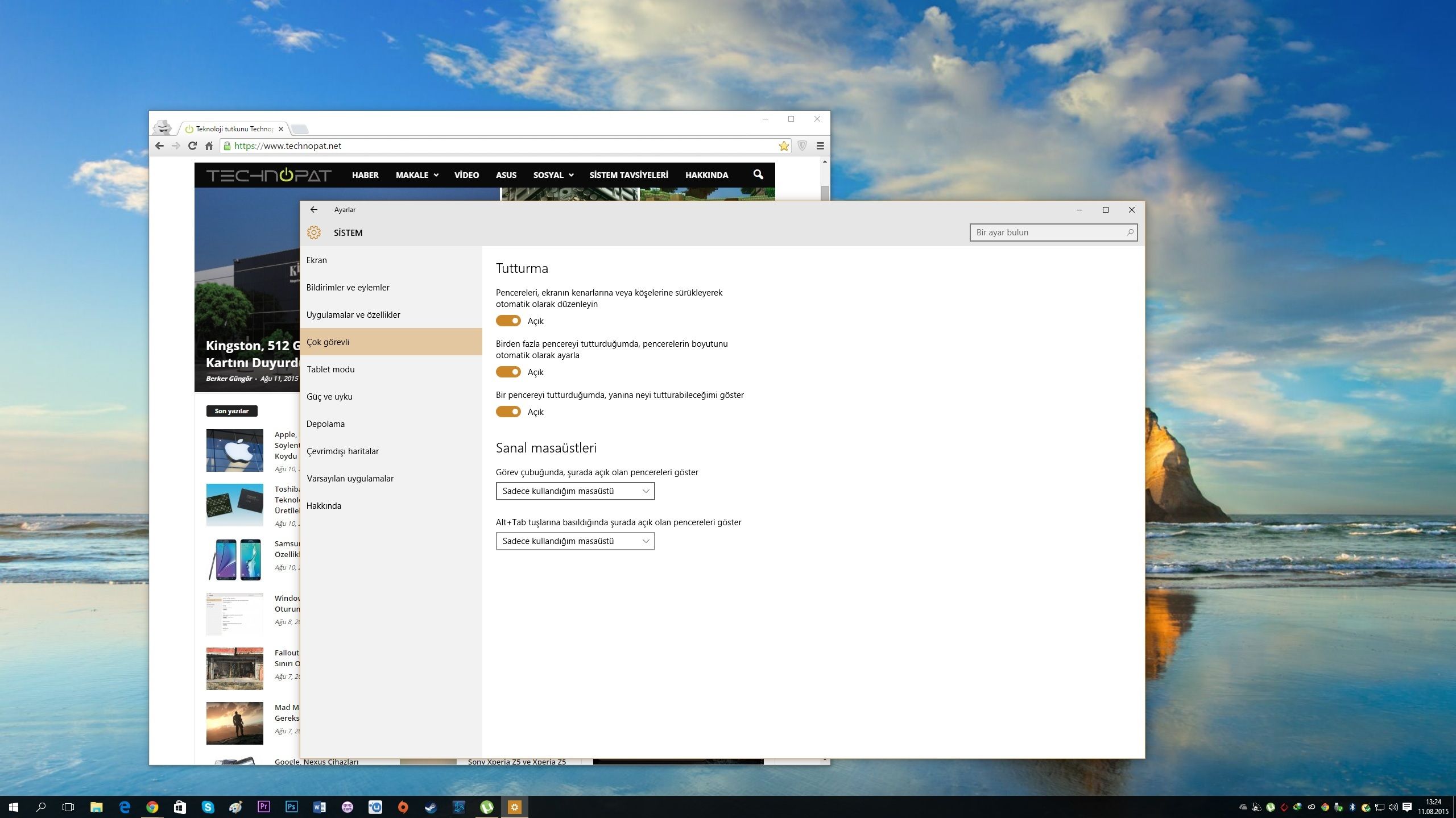The width and height of the screenshot is (1456, 818).
Task: Click Technopat site search magnifier icon
Action: (x=758, y=175)
